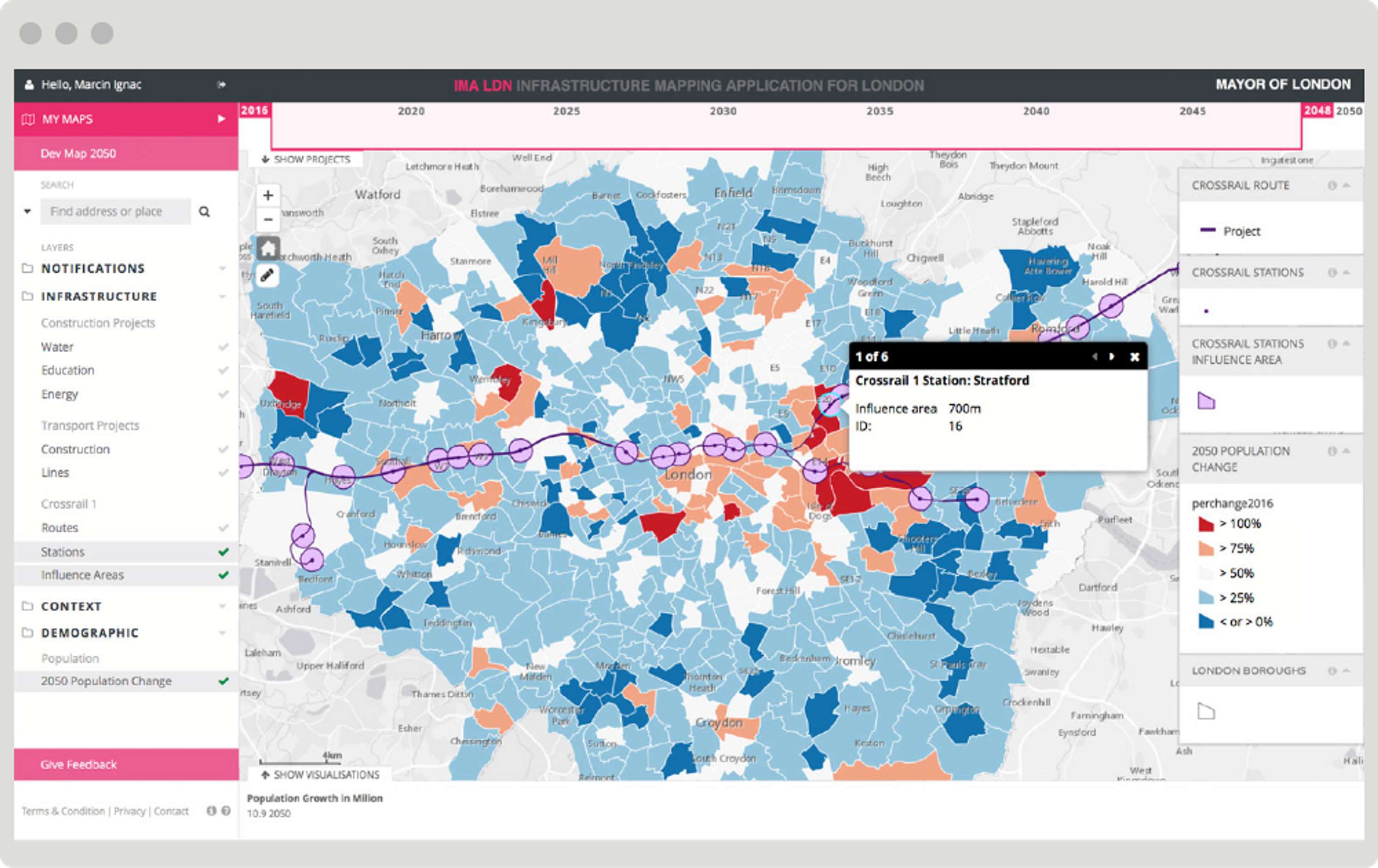Open the DEMOGRAPHIC layer group

(x=90, y=633)
